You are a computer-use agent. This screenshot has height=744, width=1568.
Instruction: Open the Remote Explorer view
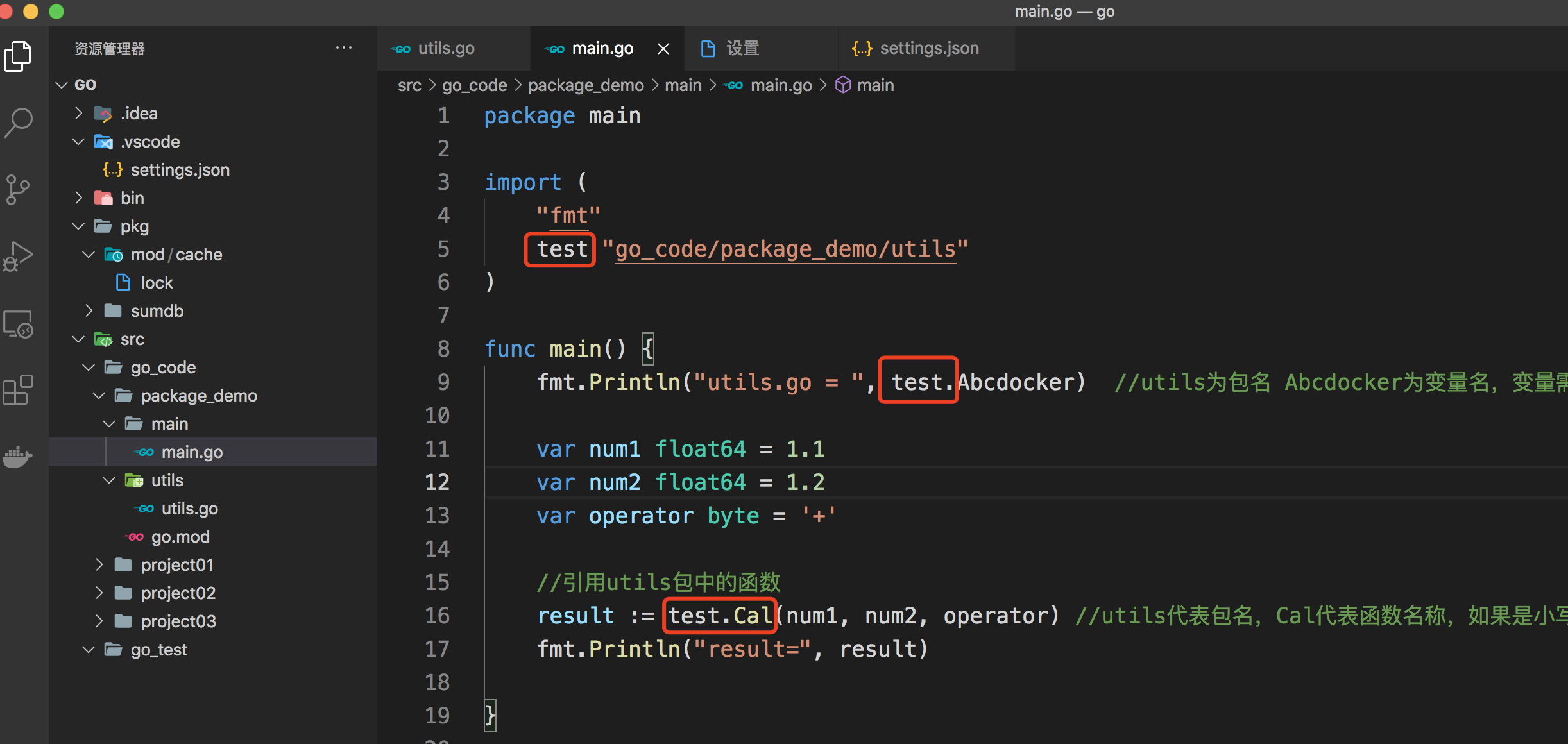click(18, 324)
